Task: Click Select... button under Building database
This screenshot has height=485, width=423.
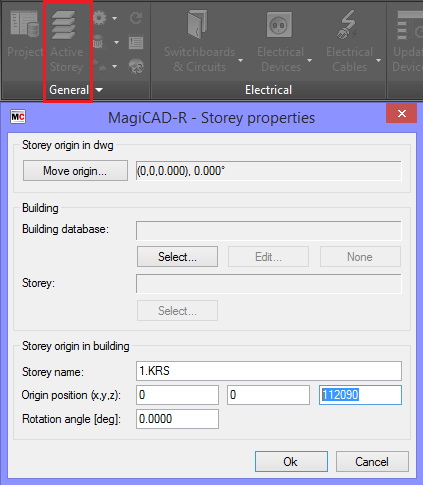Action: 177,257
